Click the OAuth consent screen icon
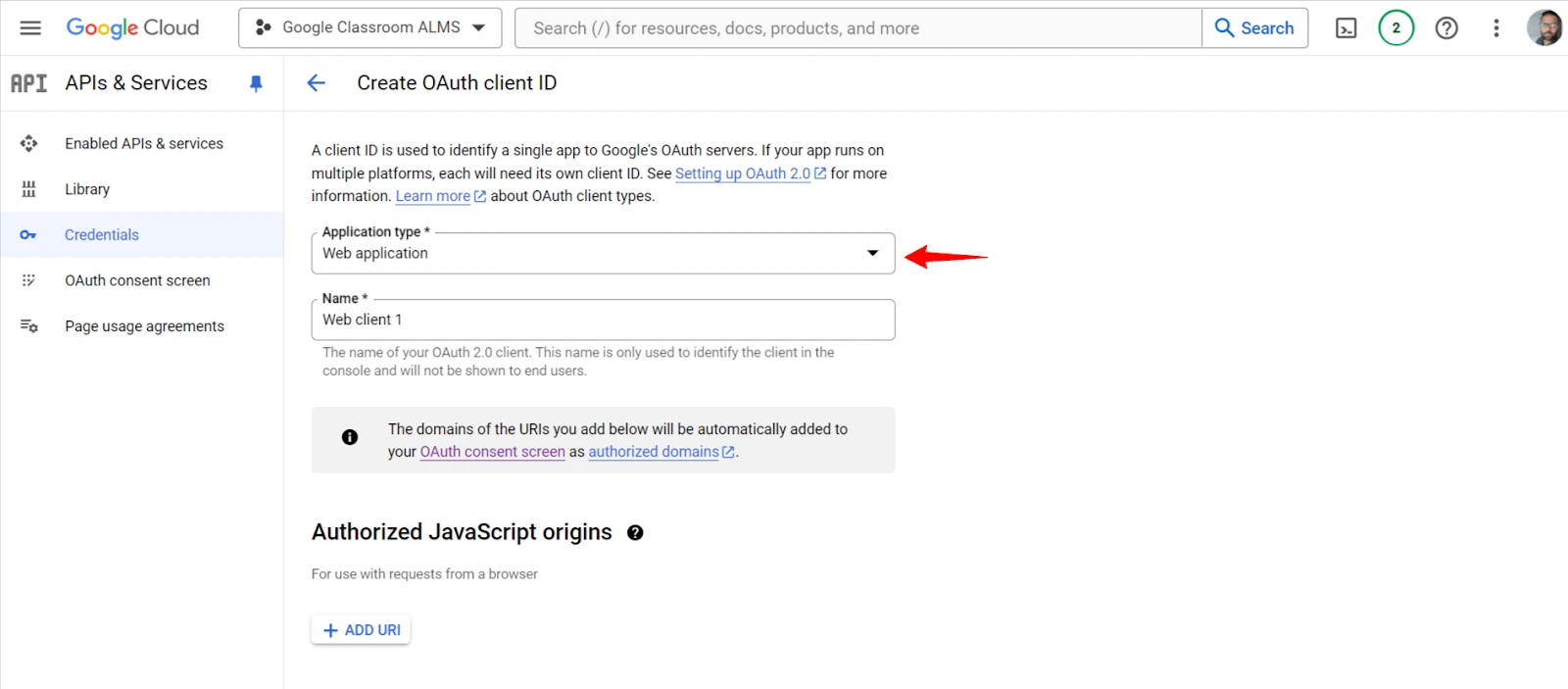Image resolution: width=1568 pixels, height=689 pixels. tap(28, 280)
